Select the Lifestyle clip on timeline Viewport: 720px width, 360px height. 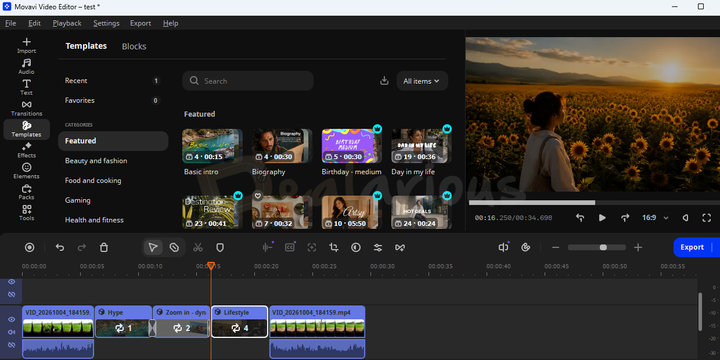pyautogui.click(x=240, y=321)
